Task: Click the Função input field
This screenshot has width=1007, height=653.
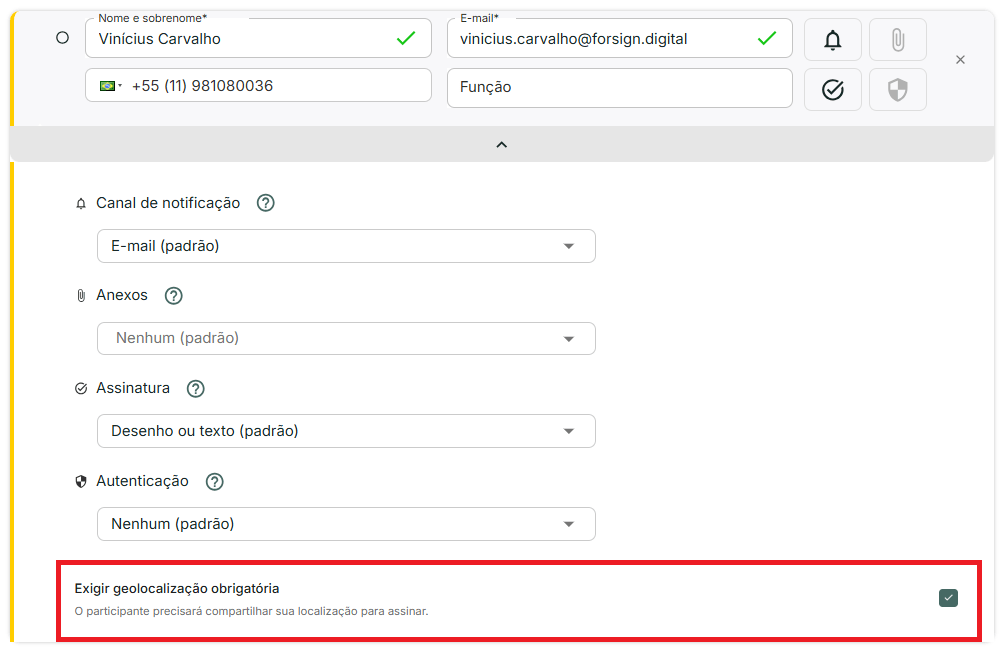Action: coord(619,87)
